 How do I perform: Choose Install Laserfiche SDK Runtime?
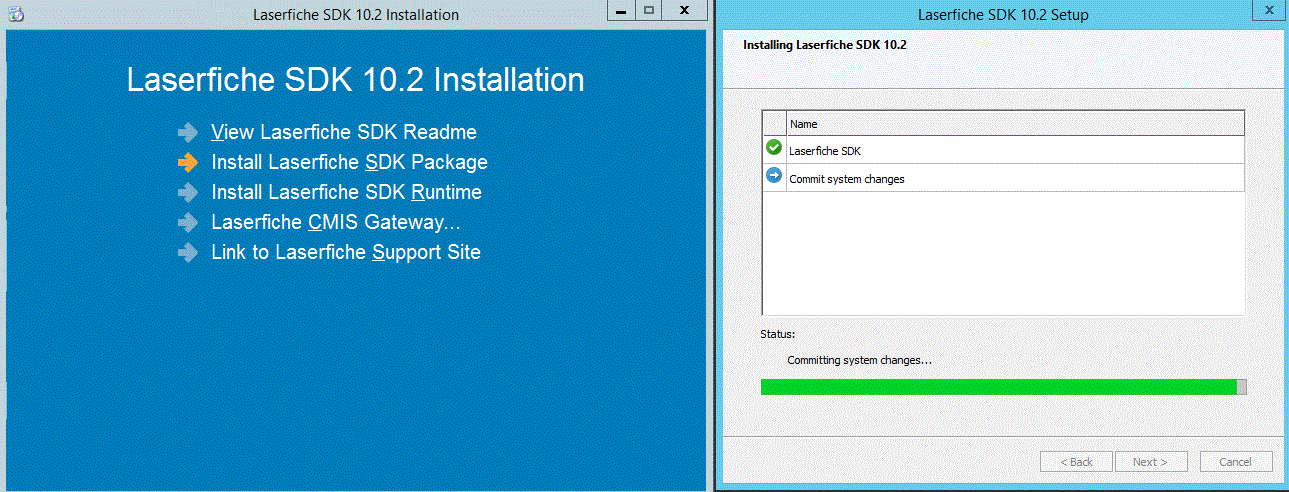346,192
